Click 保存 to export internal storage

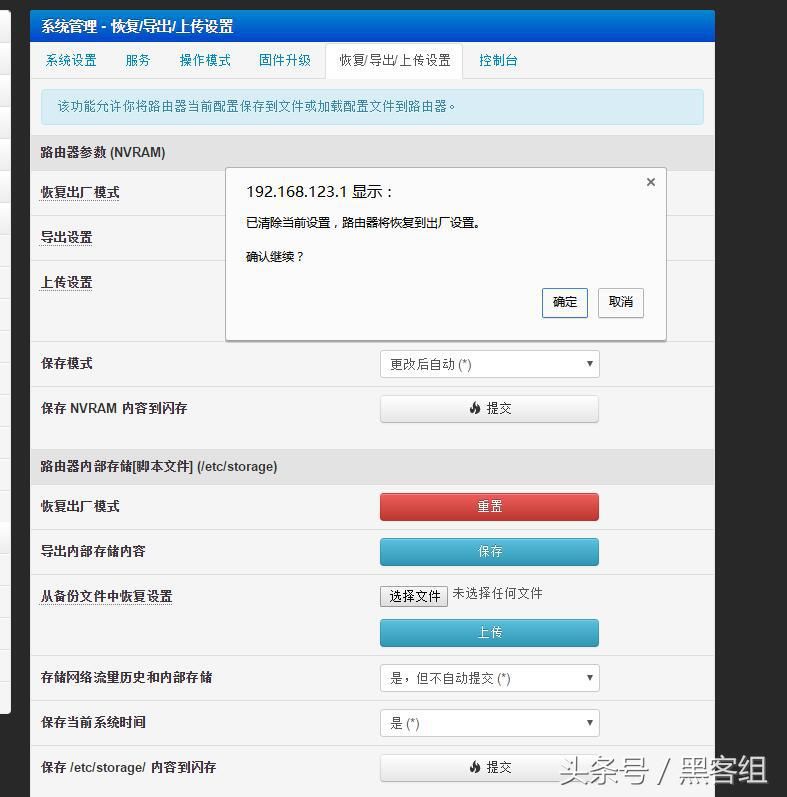pos(490,551)
